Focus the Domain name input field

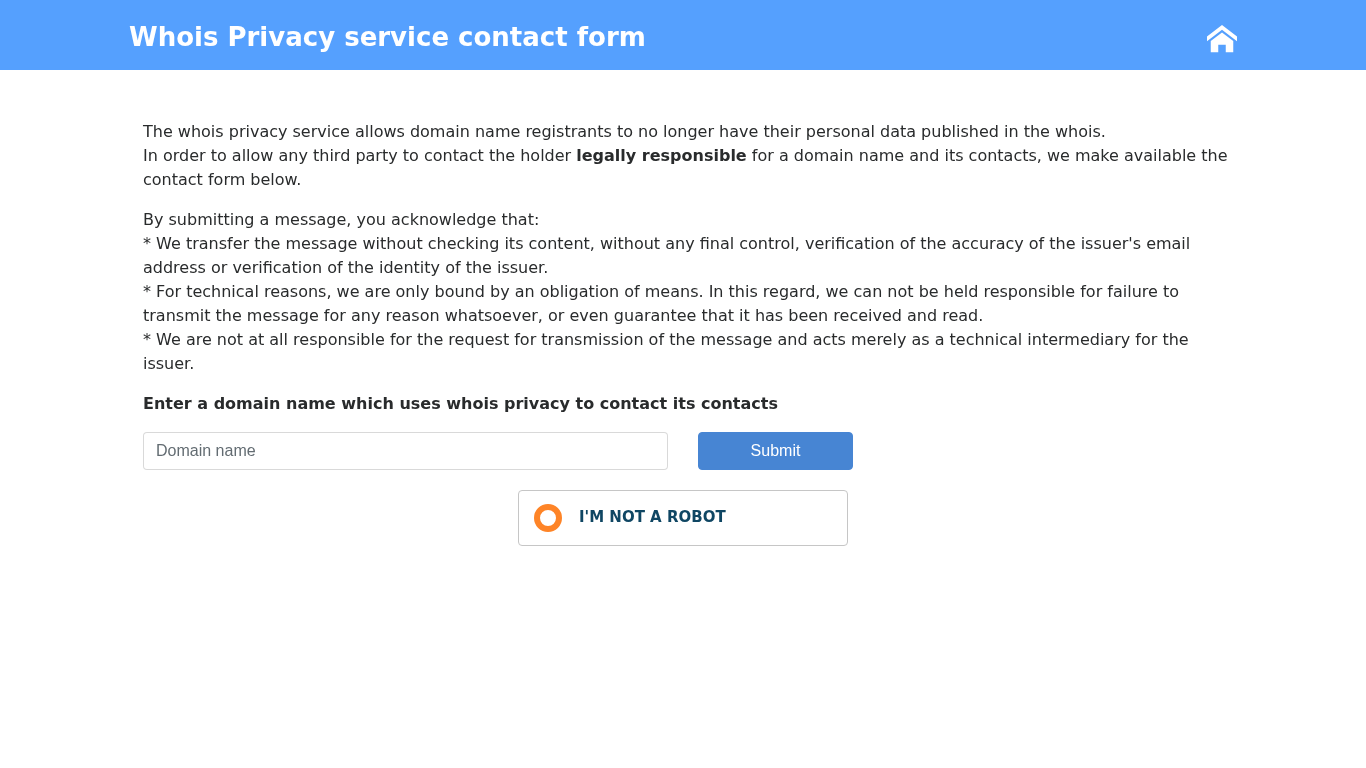point(405,451)
